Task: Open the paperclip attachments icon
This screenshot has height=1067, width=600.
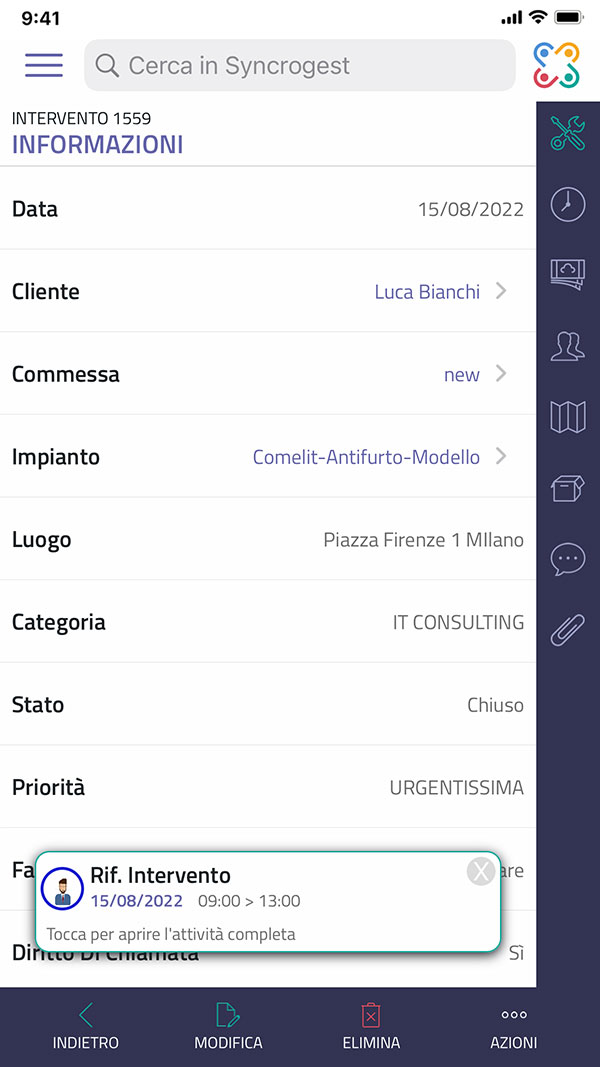Action: pyautogui.click(x=568, y=629)
